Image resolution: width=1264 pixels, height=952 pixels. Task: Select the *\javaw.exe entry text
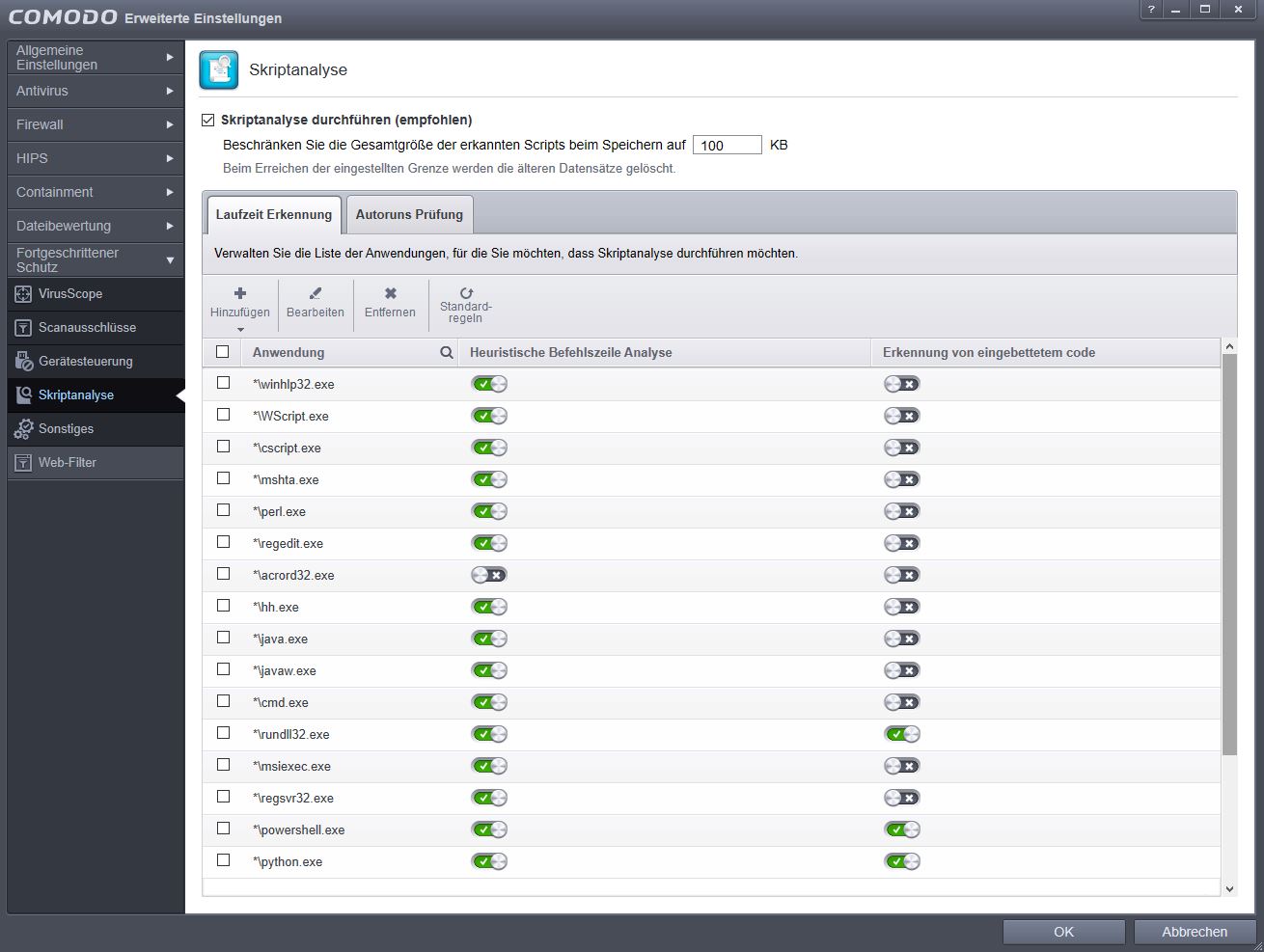pyautogui.click(x=285, y=671)
